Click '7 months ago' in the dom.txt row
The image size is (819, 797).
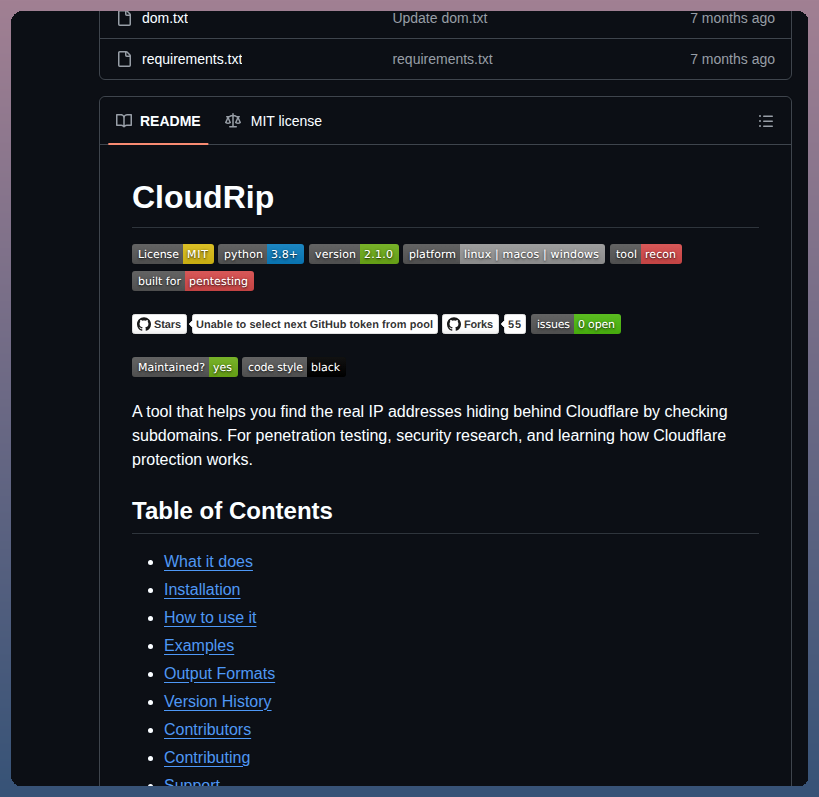point(732,18)
